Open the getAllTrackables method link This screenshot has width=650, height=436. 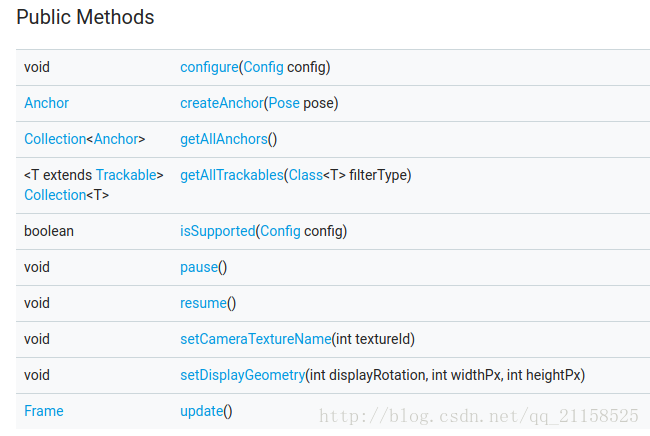point(232,175)
